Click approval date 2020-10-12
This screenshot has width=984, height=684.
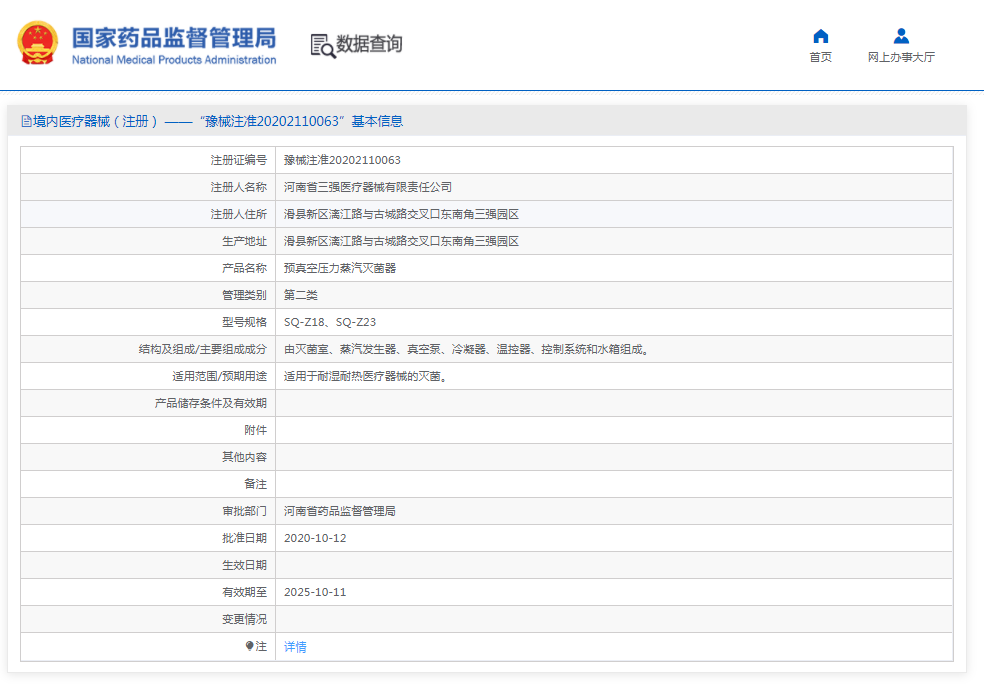315,538
